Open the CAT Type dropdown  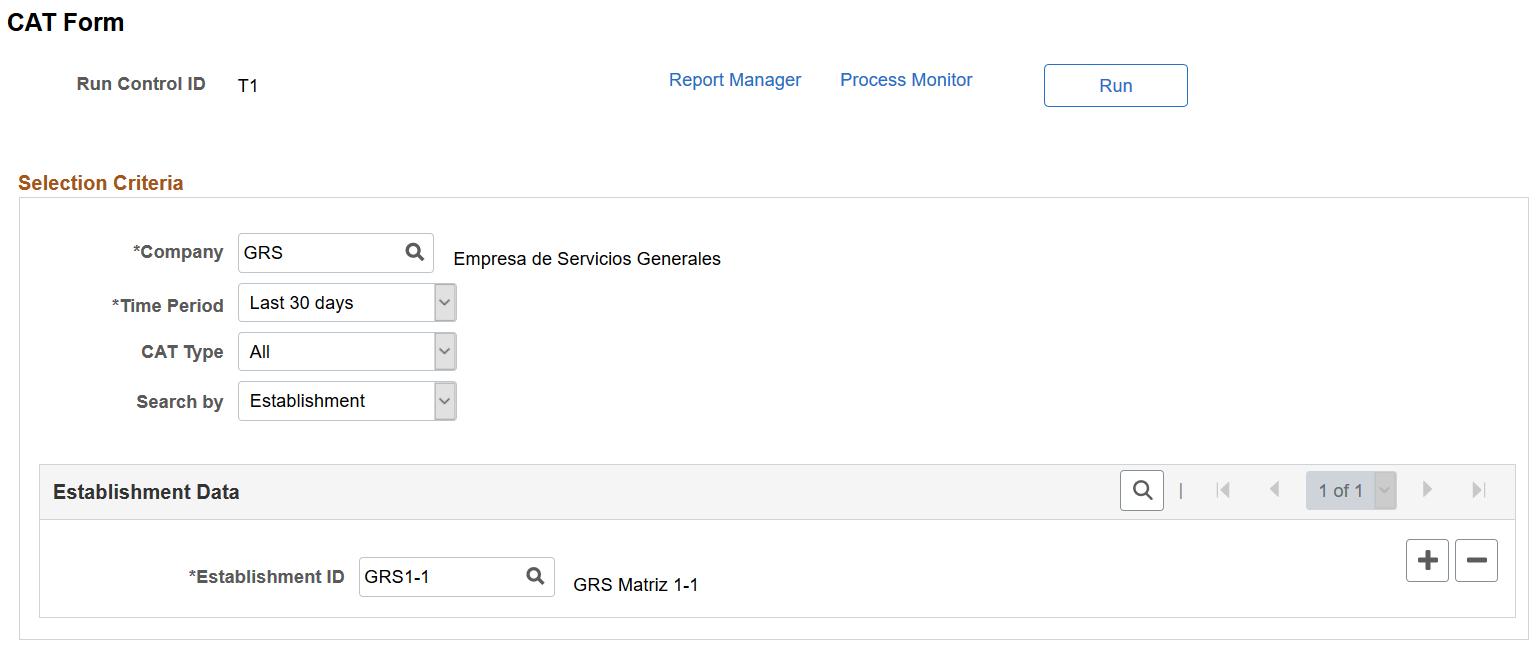pos(347,352)
